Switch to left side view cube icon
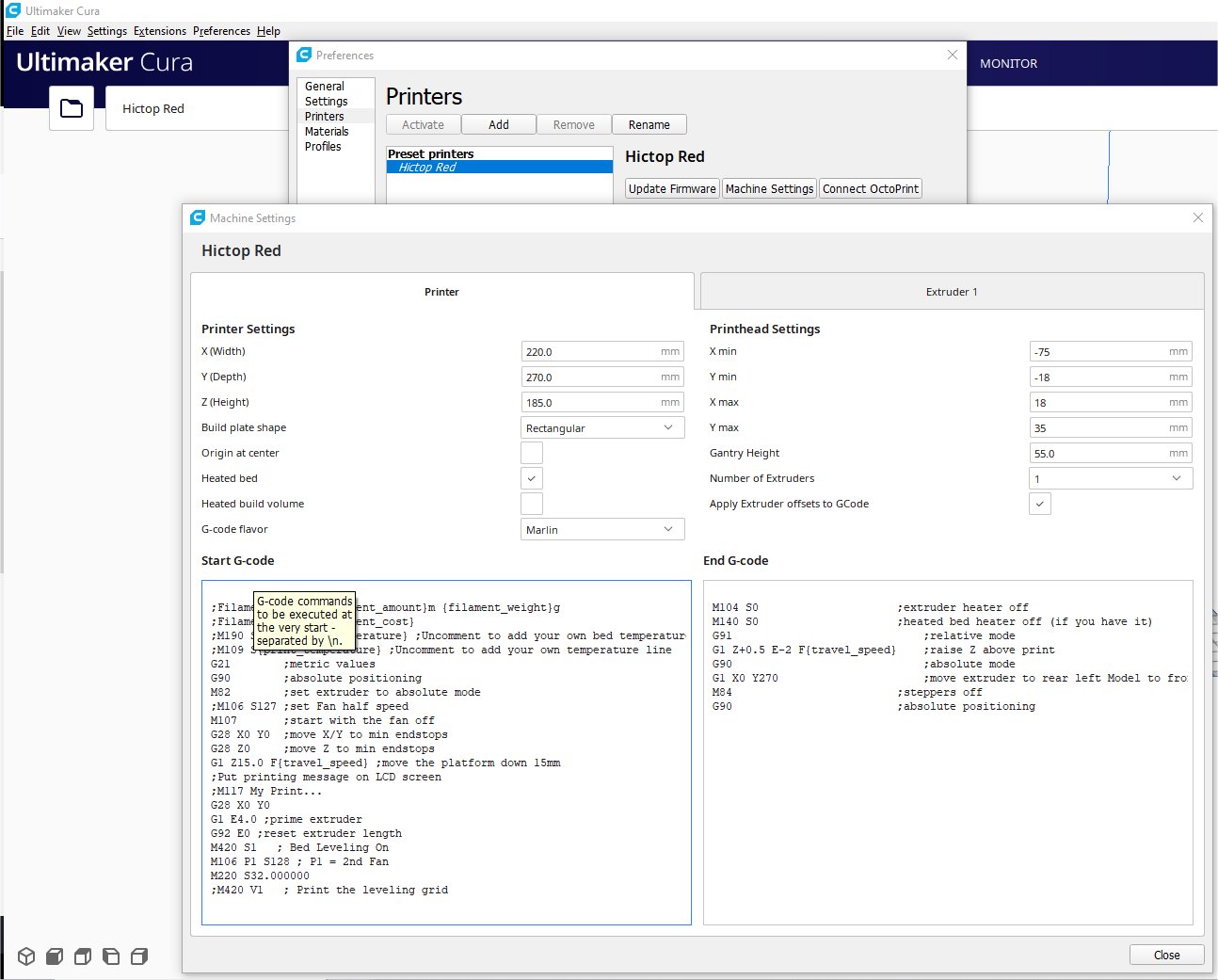This screenshot has width=1218, height=980. (111, 956)
